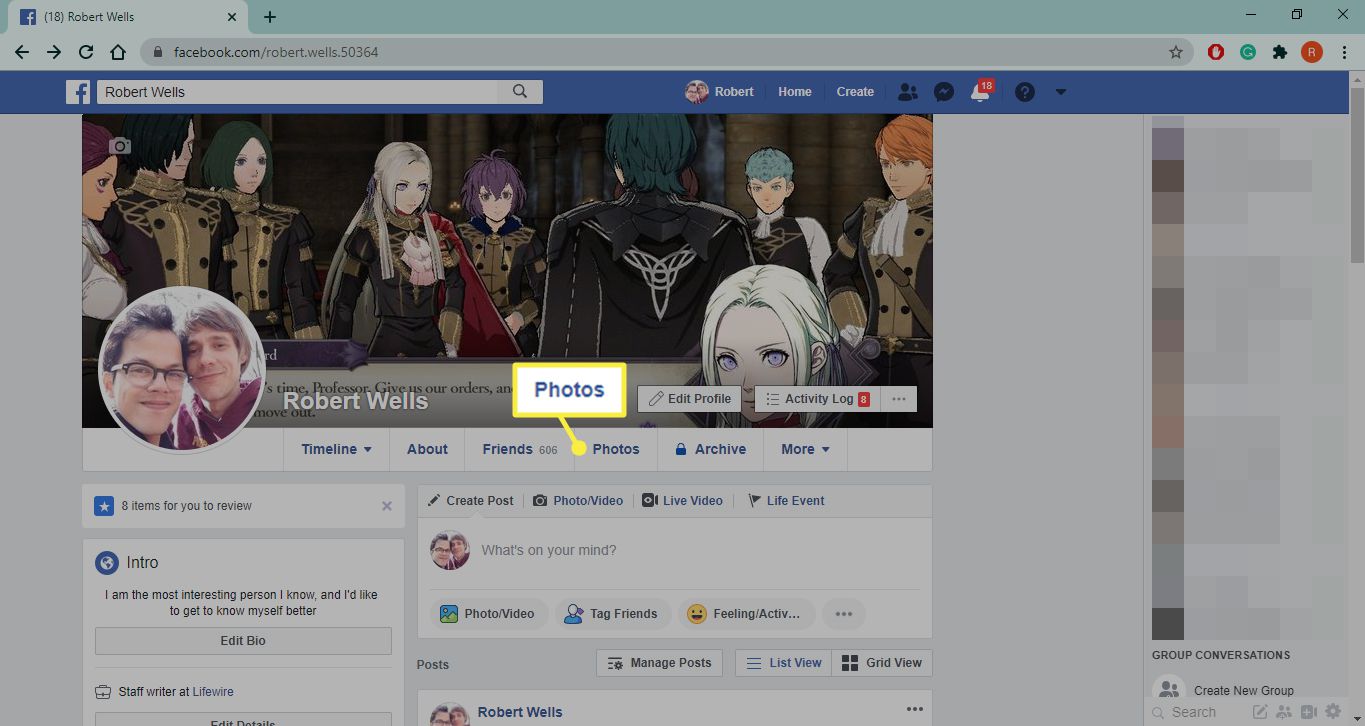Screen dimensions: 1365x726
Task: Go to Home in Facebook top bar
Action: [795, 92]
